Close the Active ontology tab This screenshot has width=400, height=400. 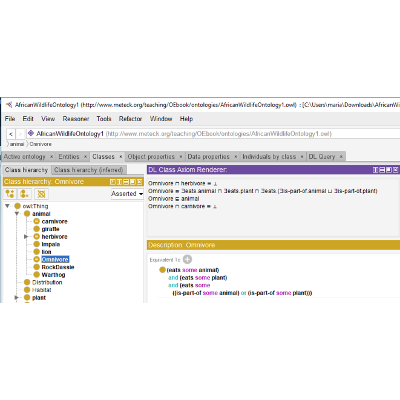pos(51,157)
